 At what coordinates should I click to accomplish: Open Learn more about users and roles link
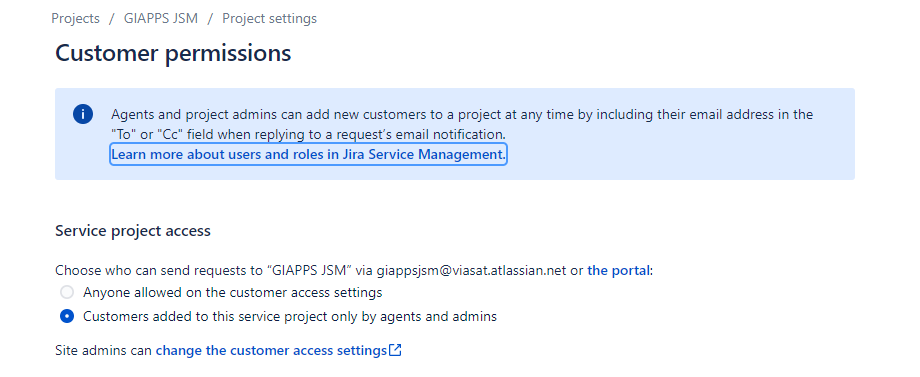pyautogui.click(x=308, y=154)
